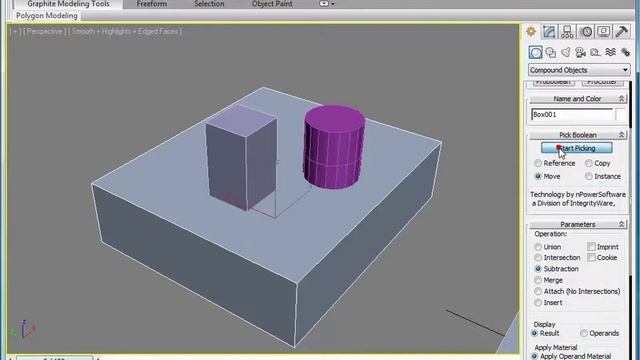
Task: Select the Systems category icon
Action: pos(625,52)
